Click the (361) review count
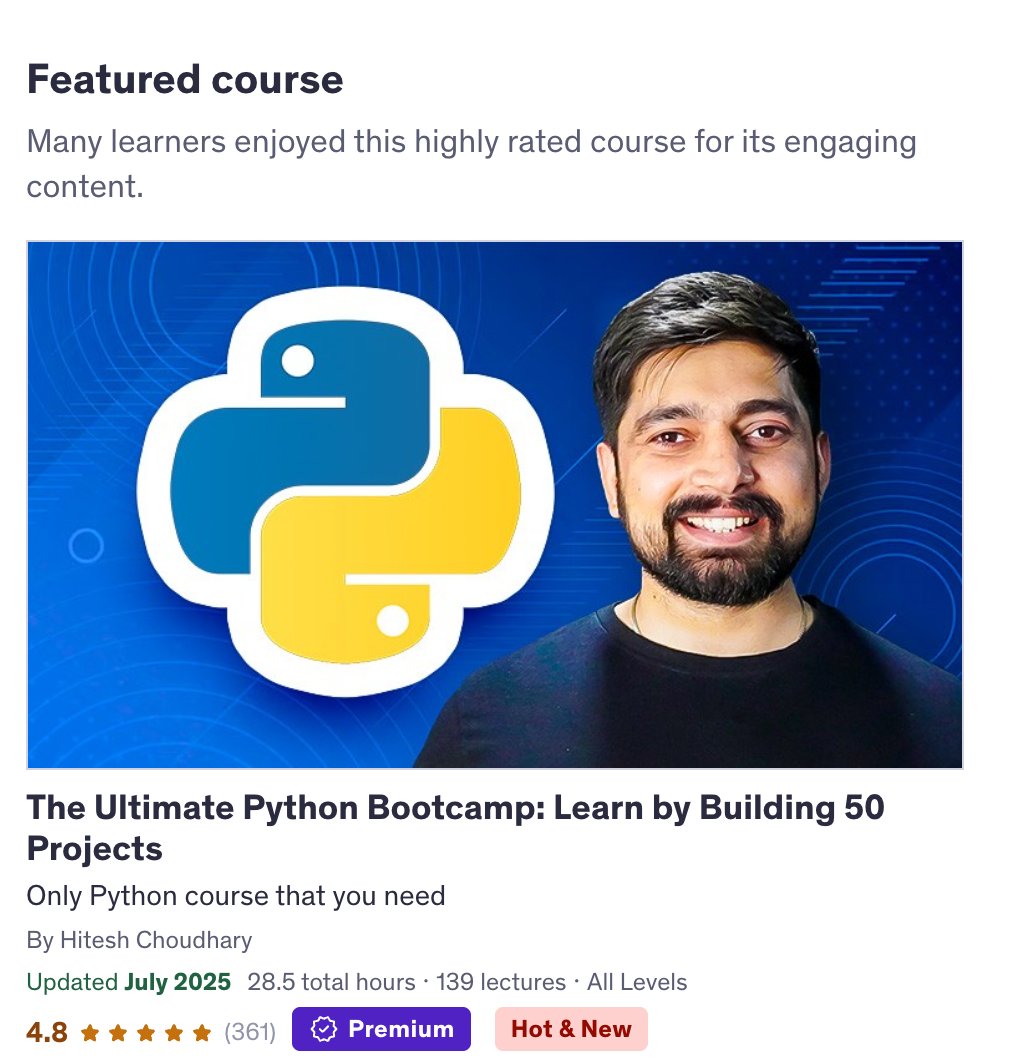This screenshot has width=1012, height=1062. [250, 1032]
